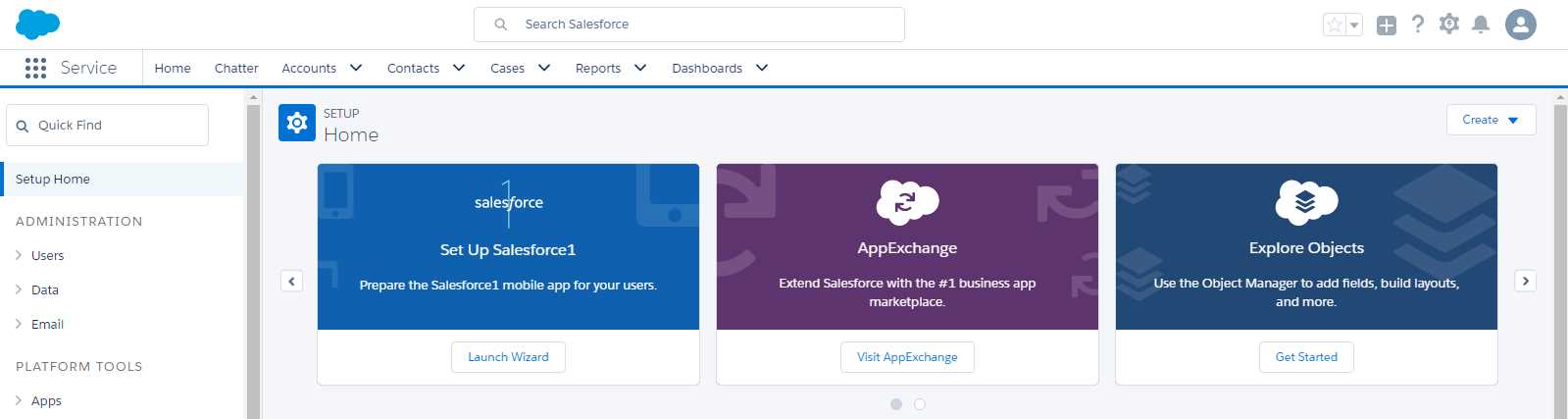This screenshot has width=1568, height=419.
Task: Click the Quick Find search box
Action: 107,126
